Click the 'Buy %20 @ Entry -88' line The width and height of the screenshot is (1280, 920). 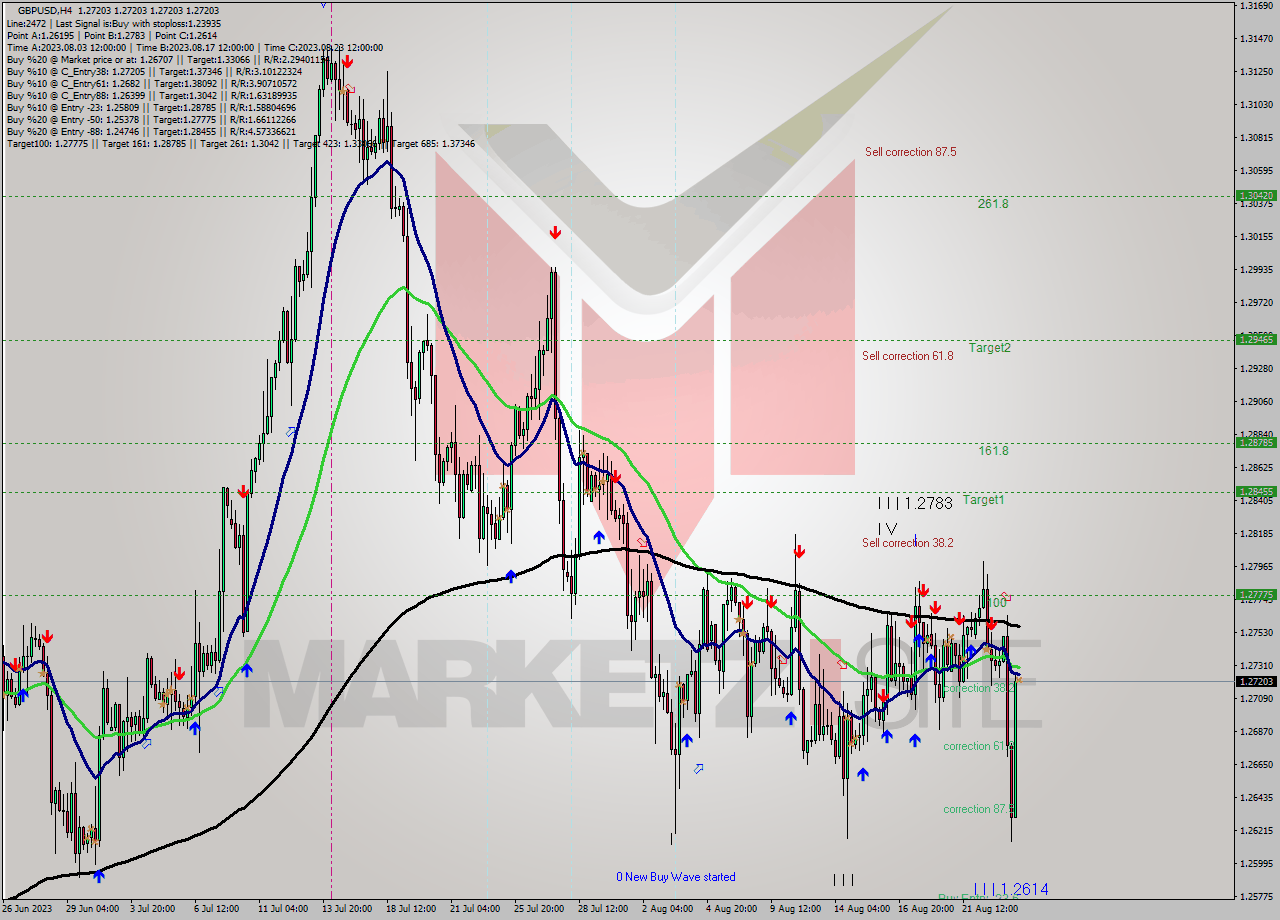(x=151, y=131)
